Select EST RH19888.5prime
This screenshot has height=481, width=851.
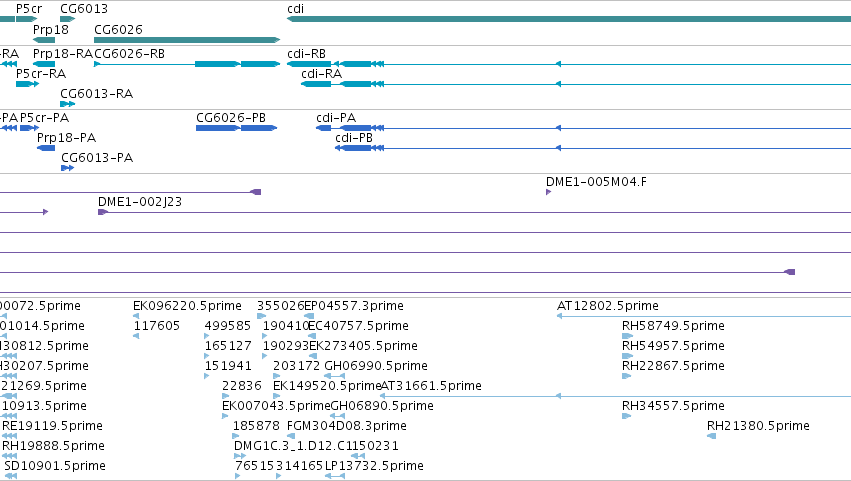pos(54,446)
